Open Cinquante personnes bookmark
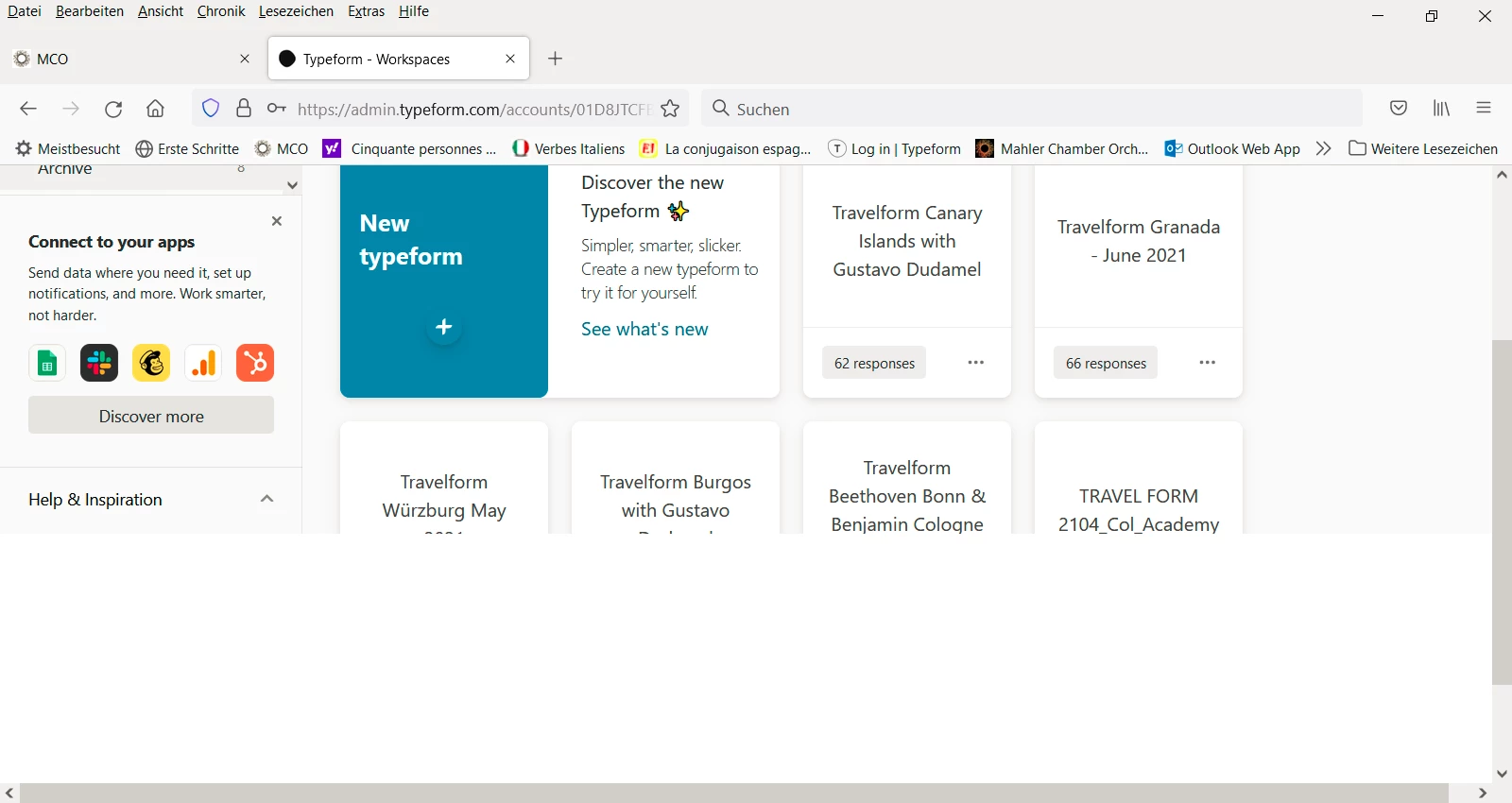 point(409,148)
